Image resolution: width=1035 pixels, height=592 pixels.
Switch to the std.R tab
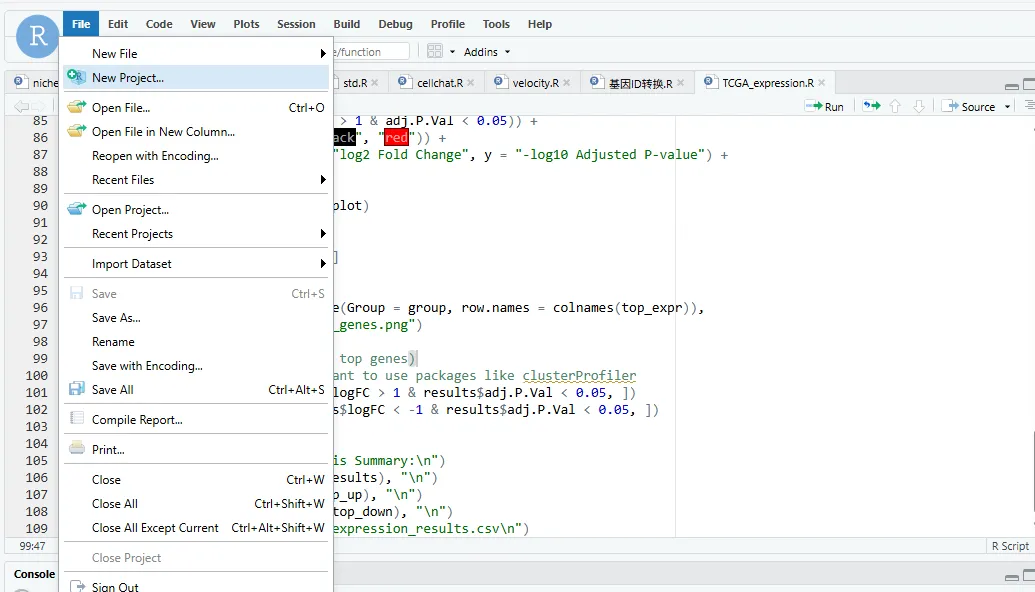355,82
